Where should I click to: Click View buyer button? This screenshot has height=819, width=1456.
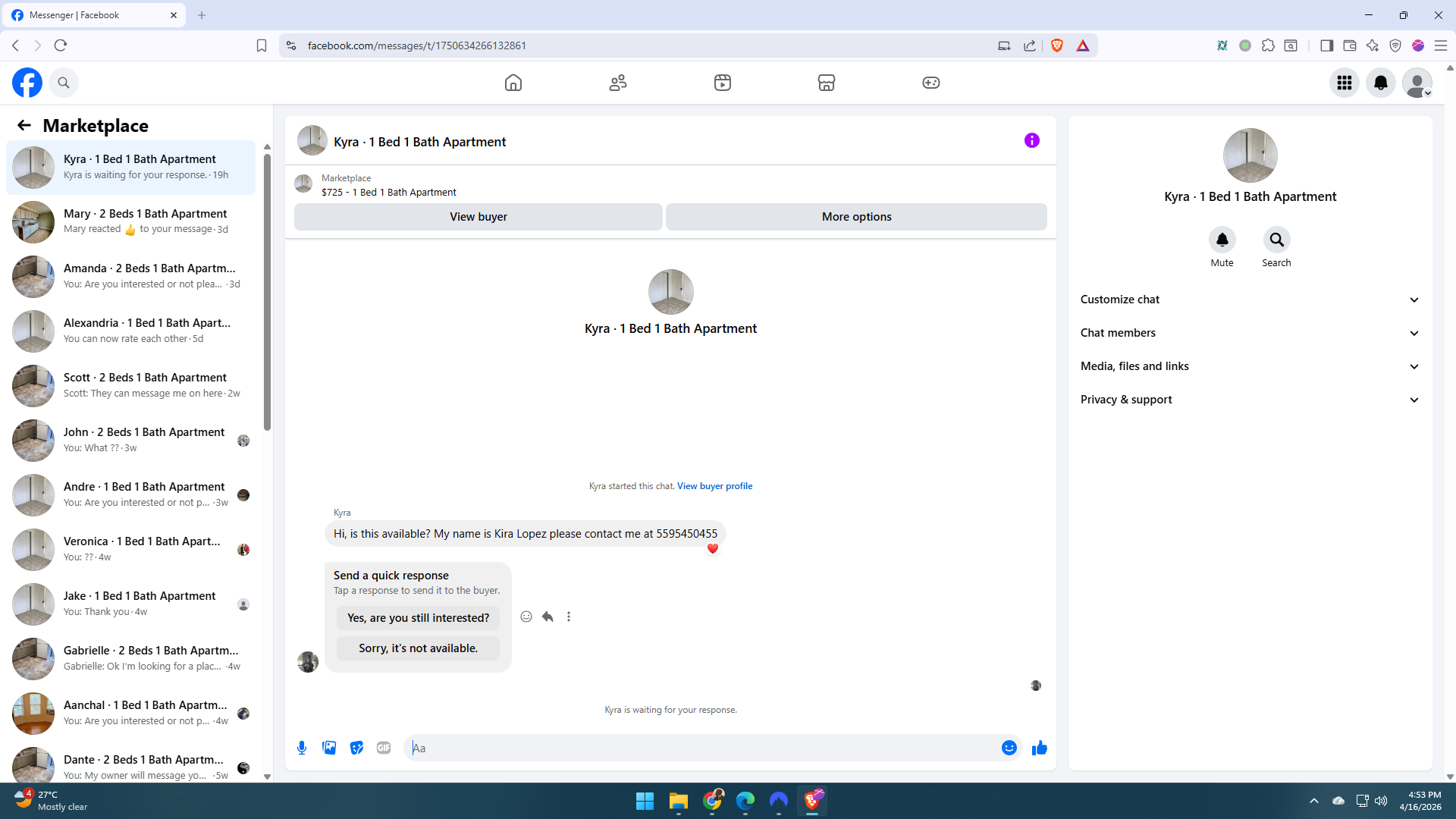coord(479,217)
